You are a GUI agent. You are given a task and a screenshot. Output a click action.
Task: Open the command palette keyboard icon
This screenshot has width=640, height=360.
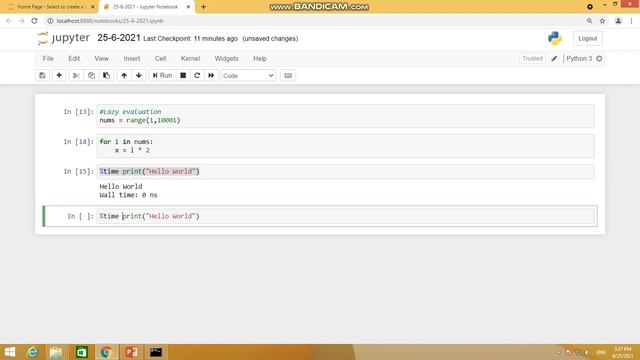pyautogui.click(x=288, y=76)
